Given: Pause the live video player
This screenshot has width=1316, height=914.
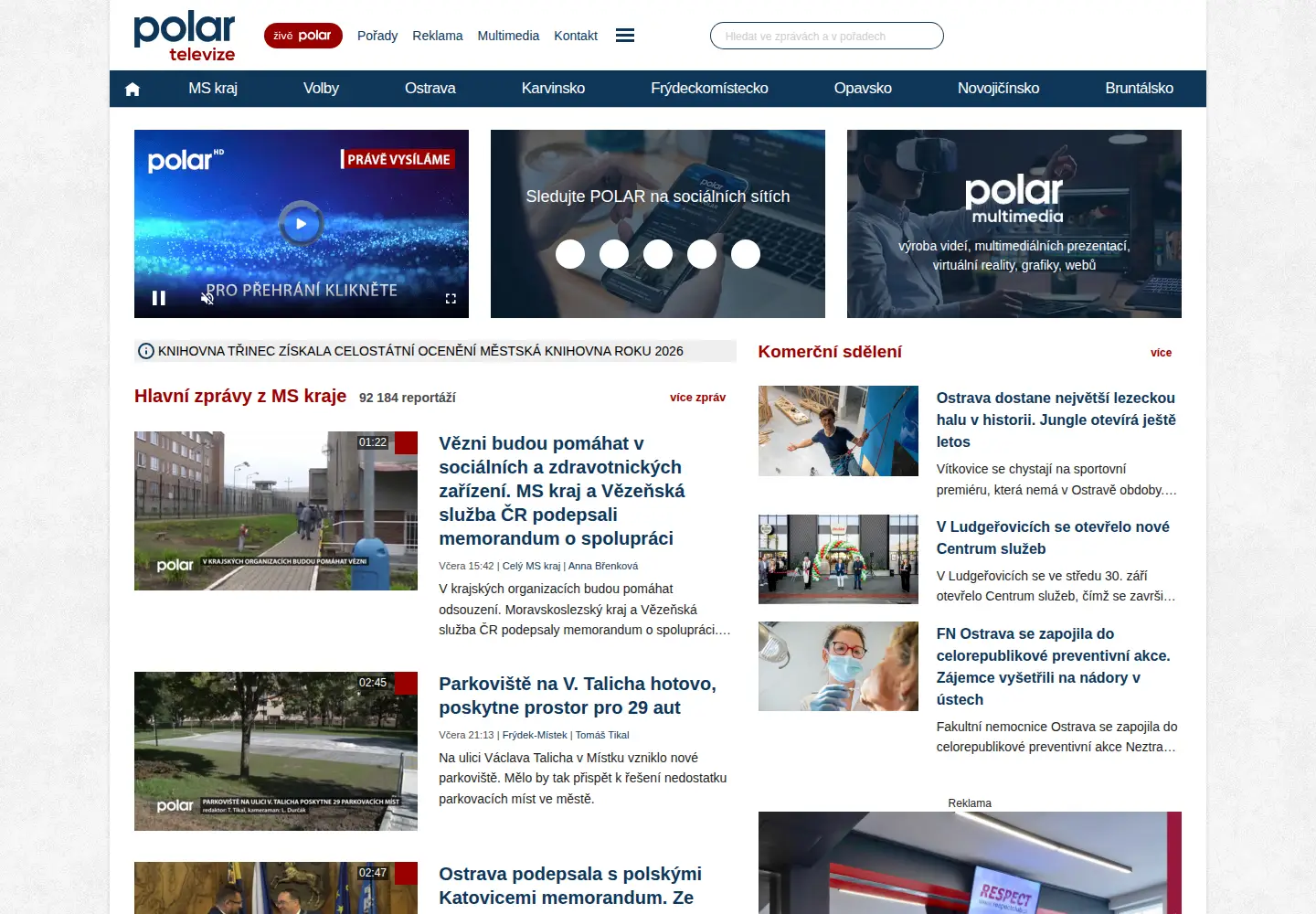Looking at the screenshot, I should point(159,298).
